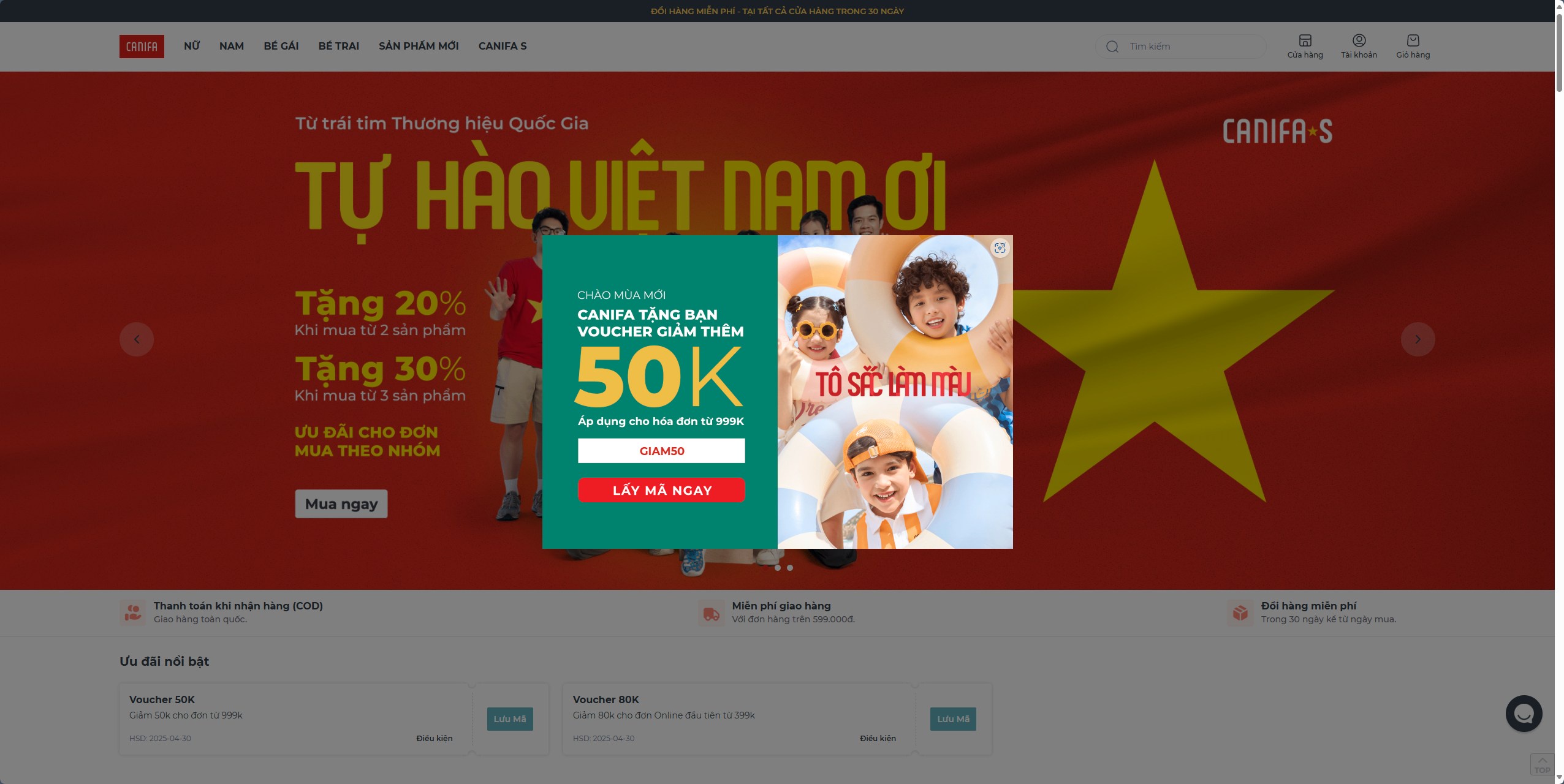
Task: Click the search magnifier icon
Action: click(1112, 47)
